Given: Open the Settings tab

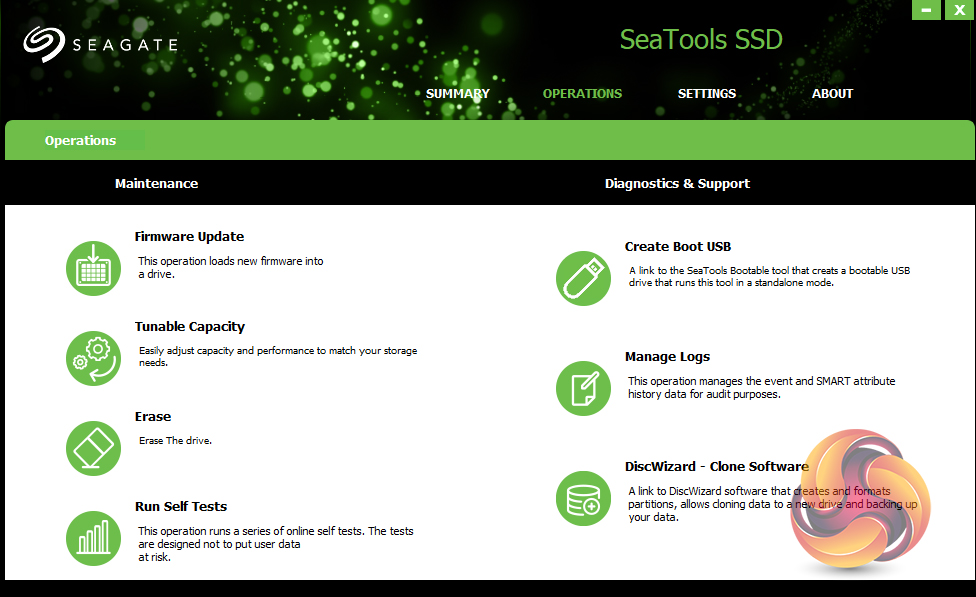Looking at the screenshot, I should point(706,94).
